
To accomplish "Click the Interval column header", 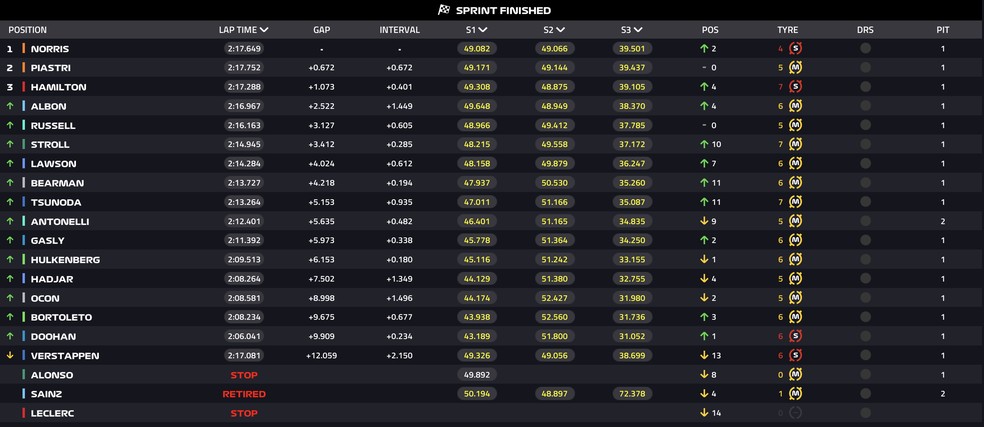I will pos(399,30).
